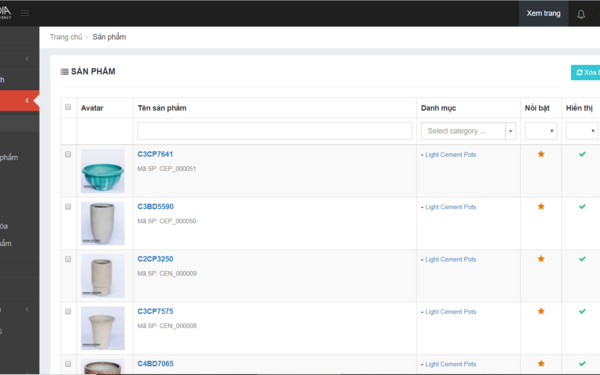Open product C2CP3250 link
Image resolution: width=600 pixels, height=375 pixels.
point(155,259)
